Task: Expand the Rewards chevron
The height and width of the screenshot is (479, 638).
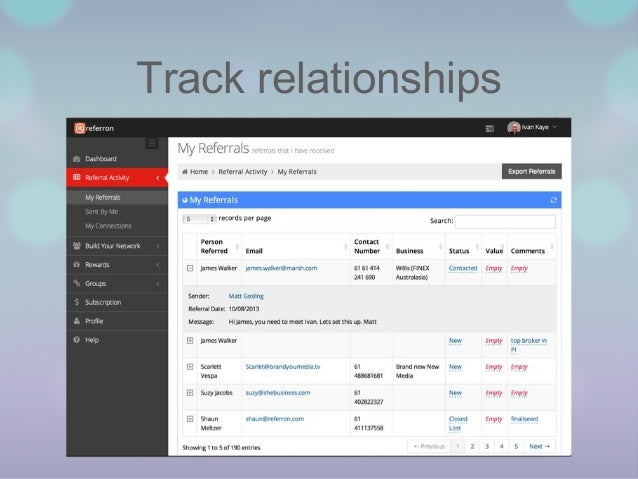Action: tap(158, 265)
